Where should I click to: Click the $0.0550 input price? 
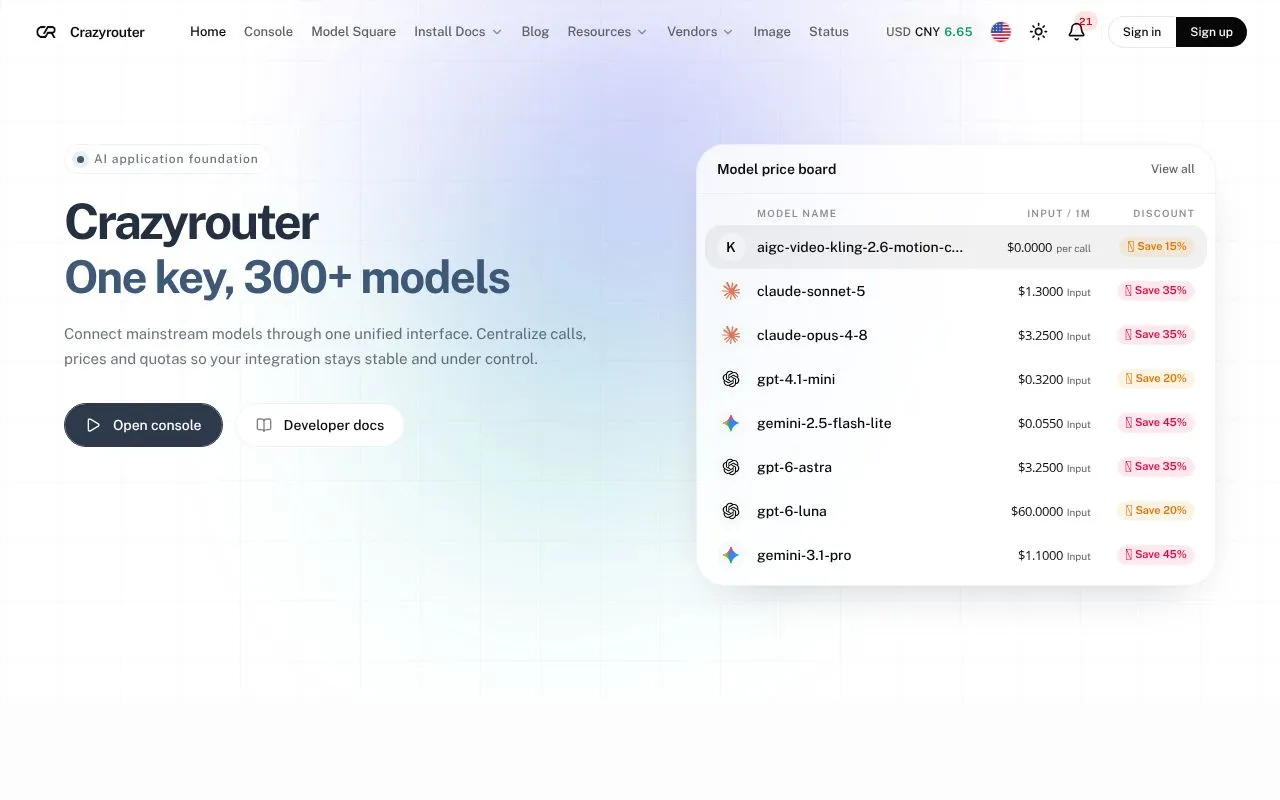tap(1040, 423)
